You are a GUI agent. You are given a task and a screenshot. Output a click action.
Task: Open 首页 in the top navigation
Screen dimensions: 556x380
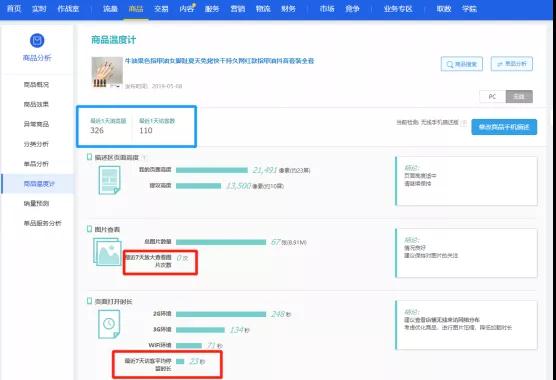point(14,9)
